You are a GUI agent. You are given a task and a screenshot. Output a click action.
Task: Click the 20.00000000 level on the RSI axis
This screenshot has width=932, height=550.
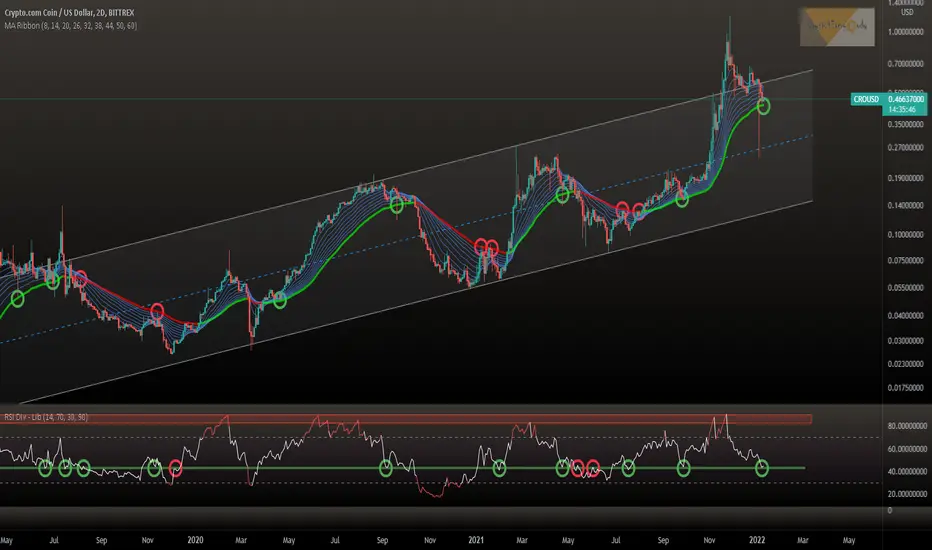(x=907, y=494)
